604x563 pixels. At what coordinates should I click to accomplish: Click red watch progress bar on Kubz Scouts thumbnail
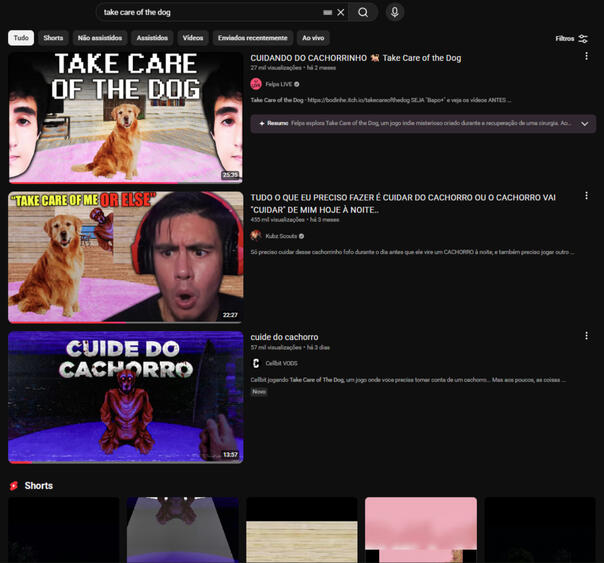(x=67, y=322)
